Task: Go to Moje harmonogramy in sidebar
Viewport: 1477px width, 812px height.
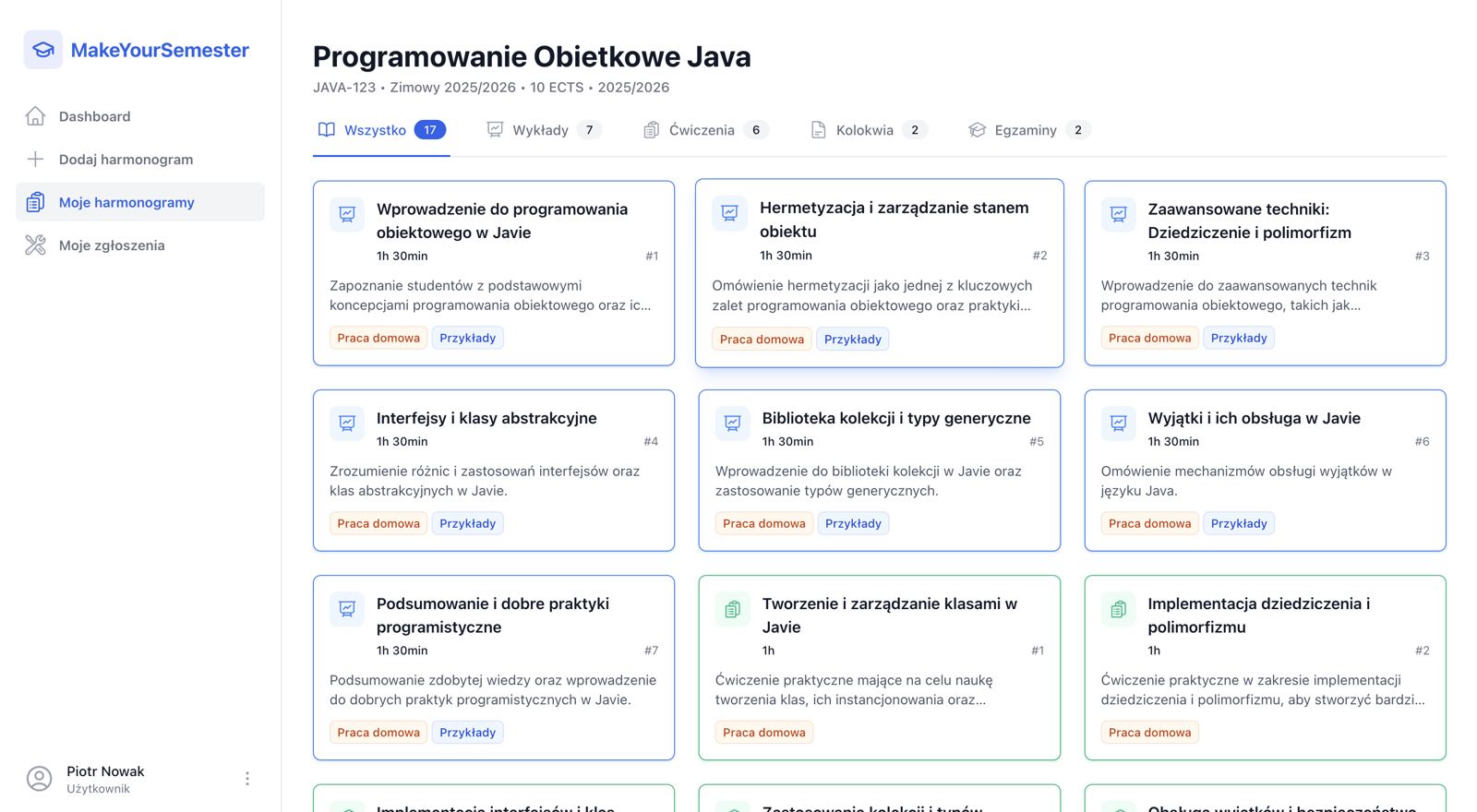Action: pyautogui.click(x=126, y=202)
